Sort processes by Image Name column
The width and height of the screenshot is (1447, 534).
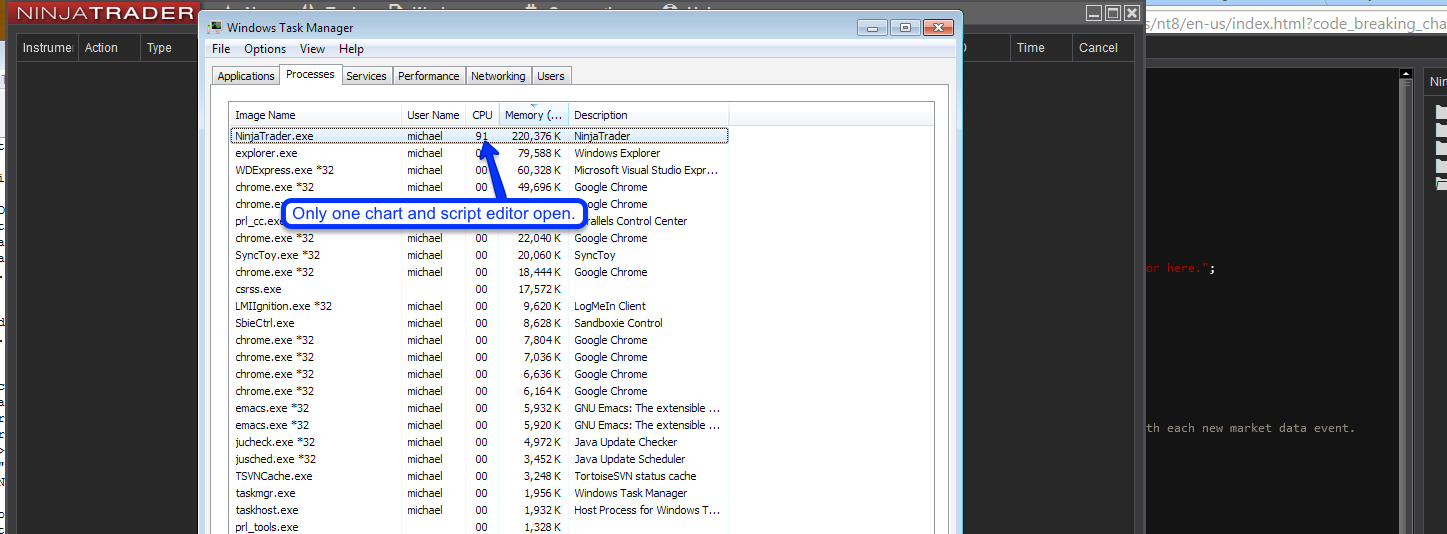[316, 115]
